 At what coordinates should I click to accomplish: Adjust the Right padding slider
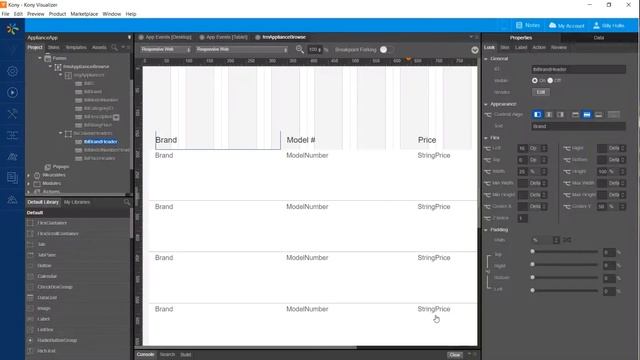point(565,264)
